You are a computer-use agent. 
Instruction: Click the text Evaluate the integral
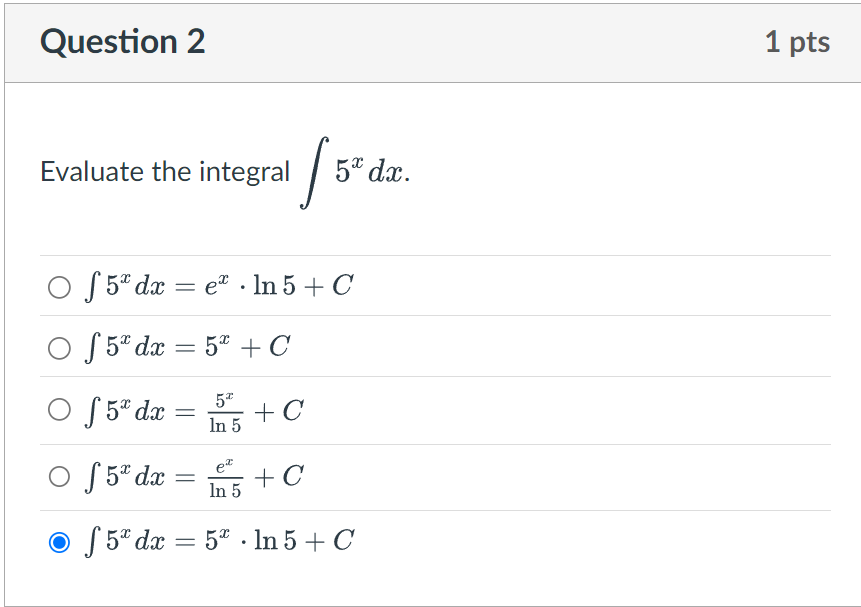[x=163, y=172]
